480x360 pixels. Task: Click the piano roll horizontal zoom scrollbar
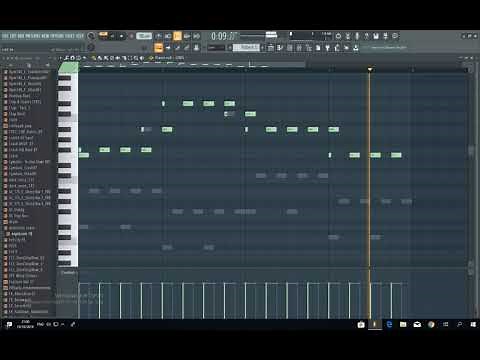click(193, 65)
